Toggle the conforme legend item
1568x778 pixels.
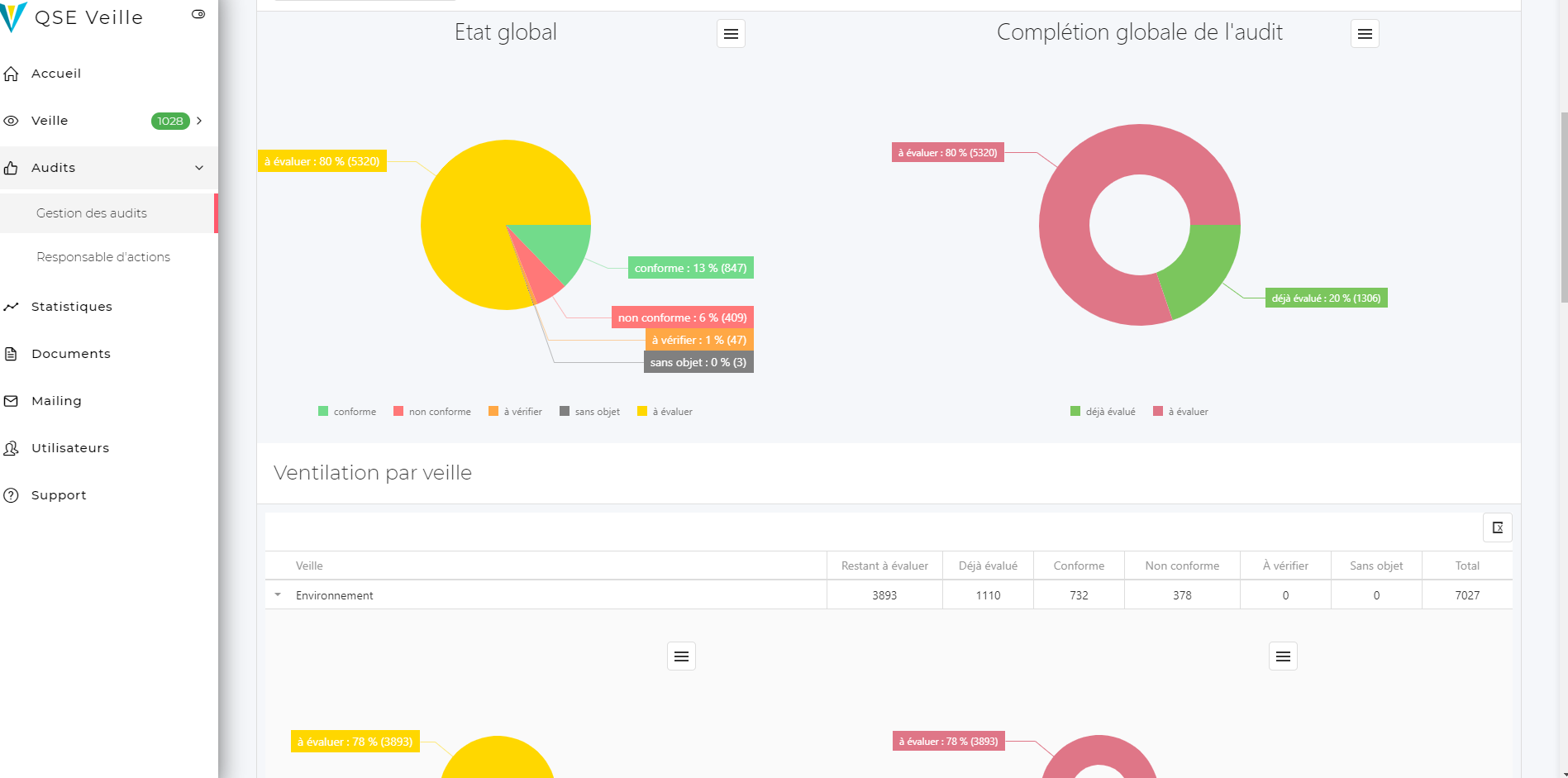(347, 412)
